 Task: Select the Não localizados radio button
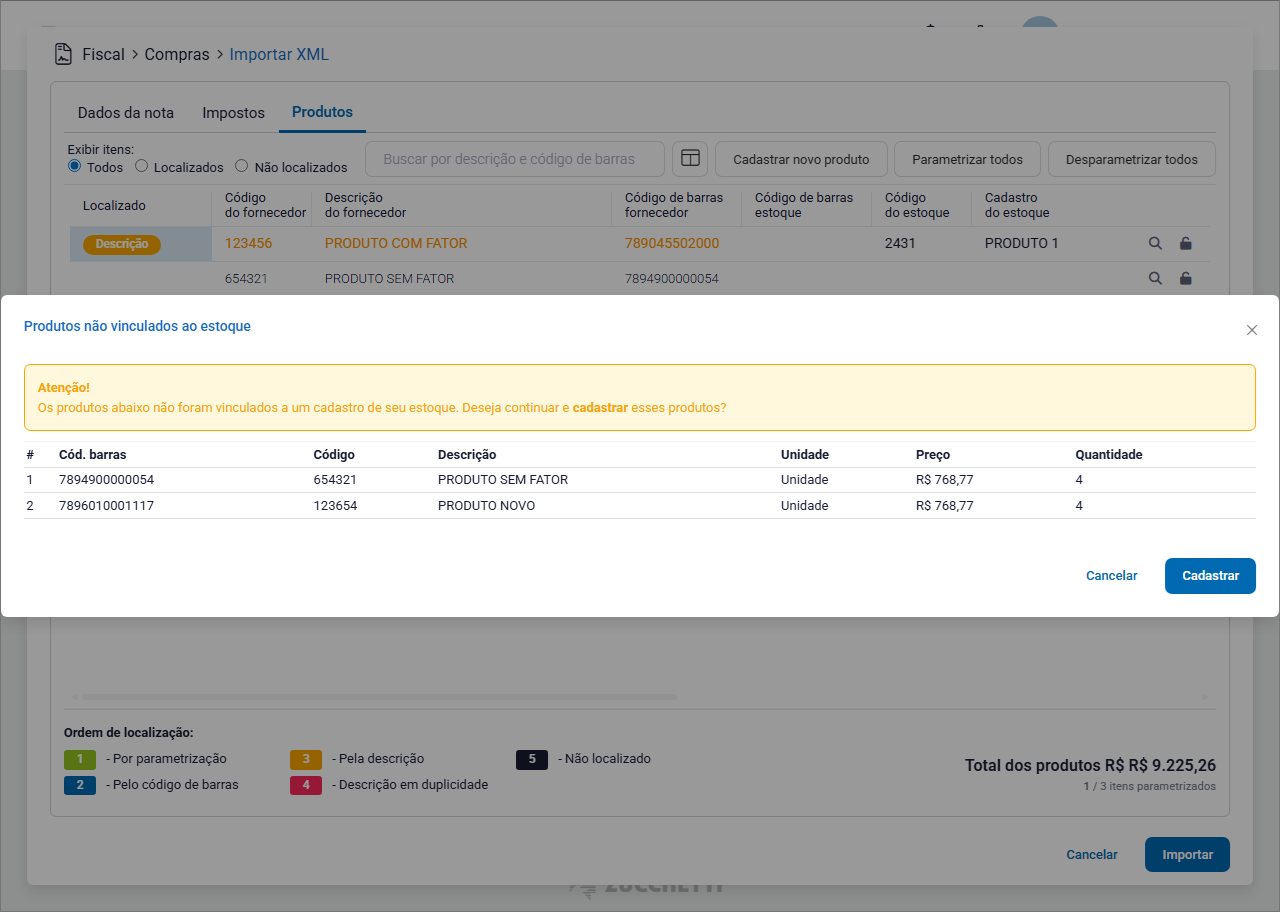[x=242, y=166]
